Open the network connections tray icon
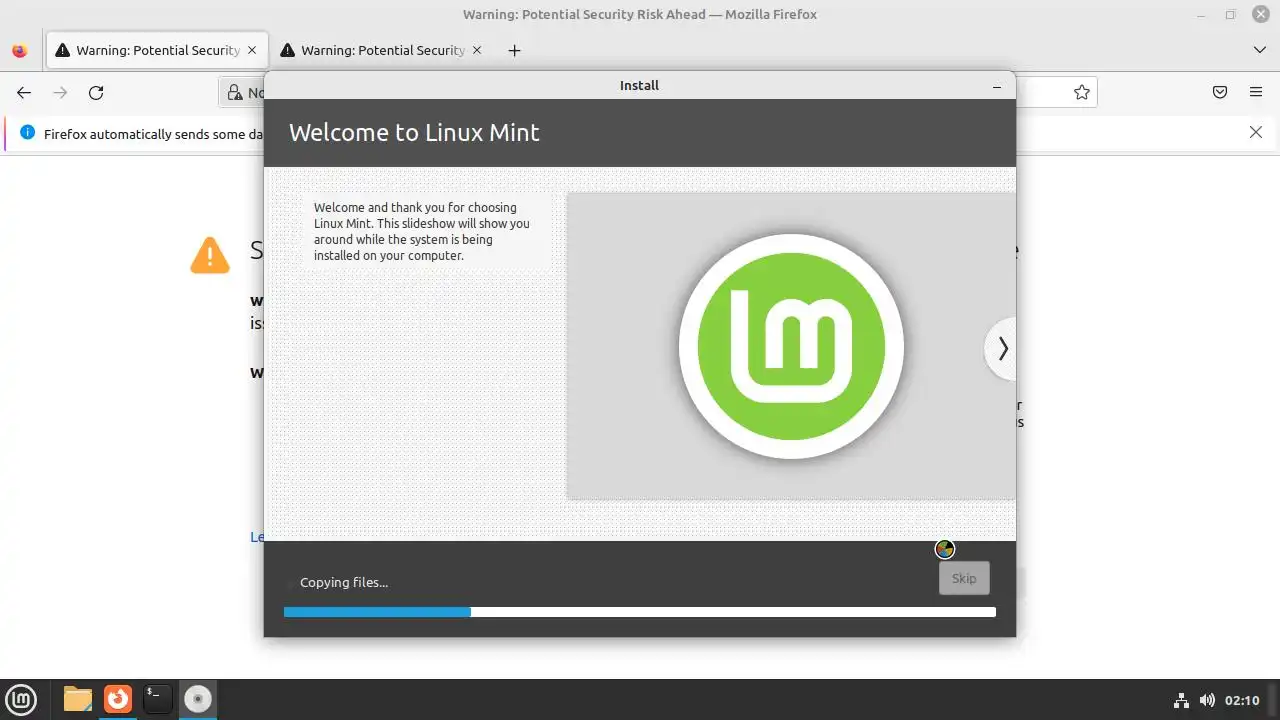Viewport: 1280px width, 720px height. tap(1181, 700)
